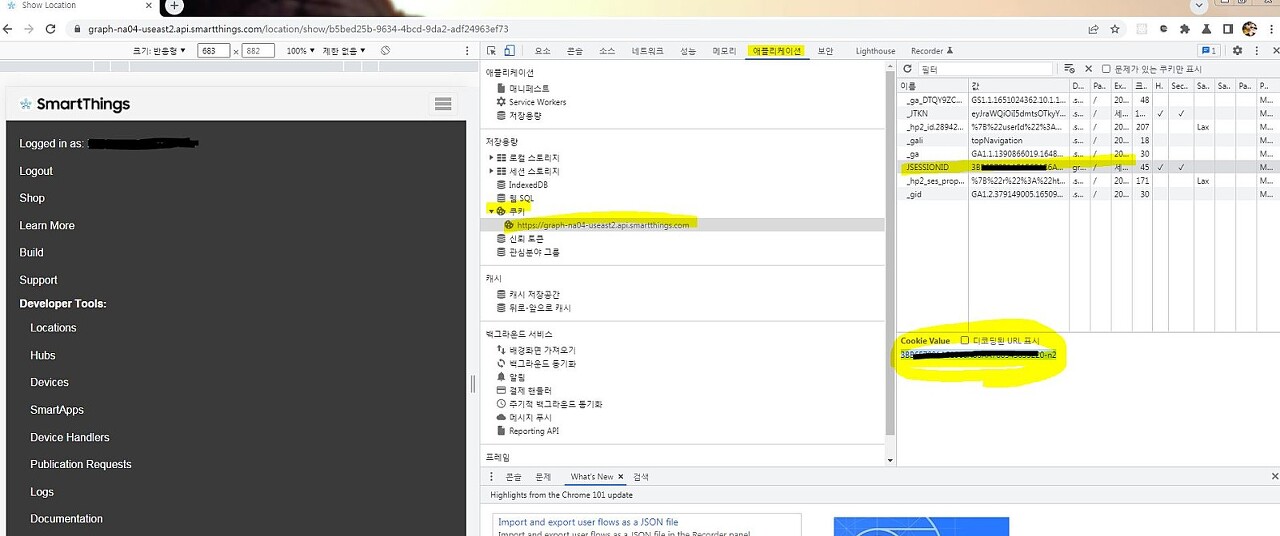Focus the cookie 필터 input field

(x=985, y=69)
